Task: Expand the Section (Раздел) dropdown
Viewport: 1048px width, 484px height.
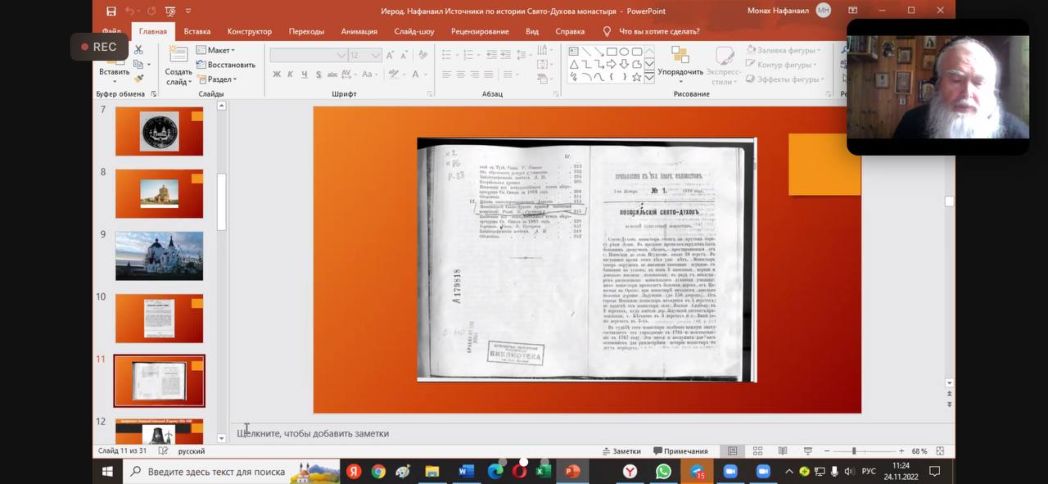Action: click(220, 79)
